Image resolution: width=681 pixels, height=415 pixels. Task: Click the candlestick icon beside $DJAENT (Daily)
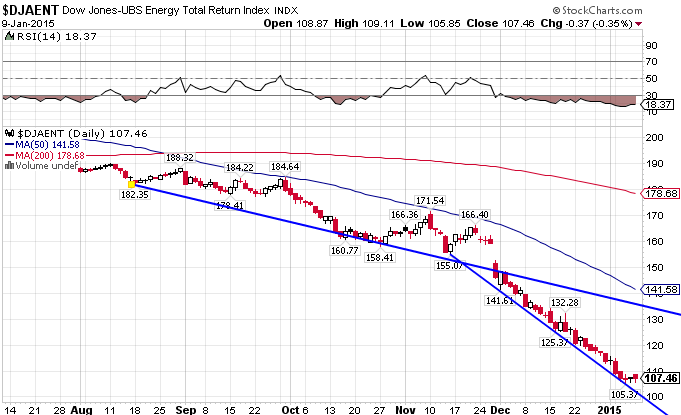(10, 133)
